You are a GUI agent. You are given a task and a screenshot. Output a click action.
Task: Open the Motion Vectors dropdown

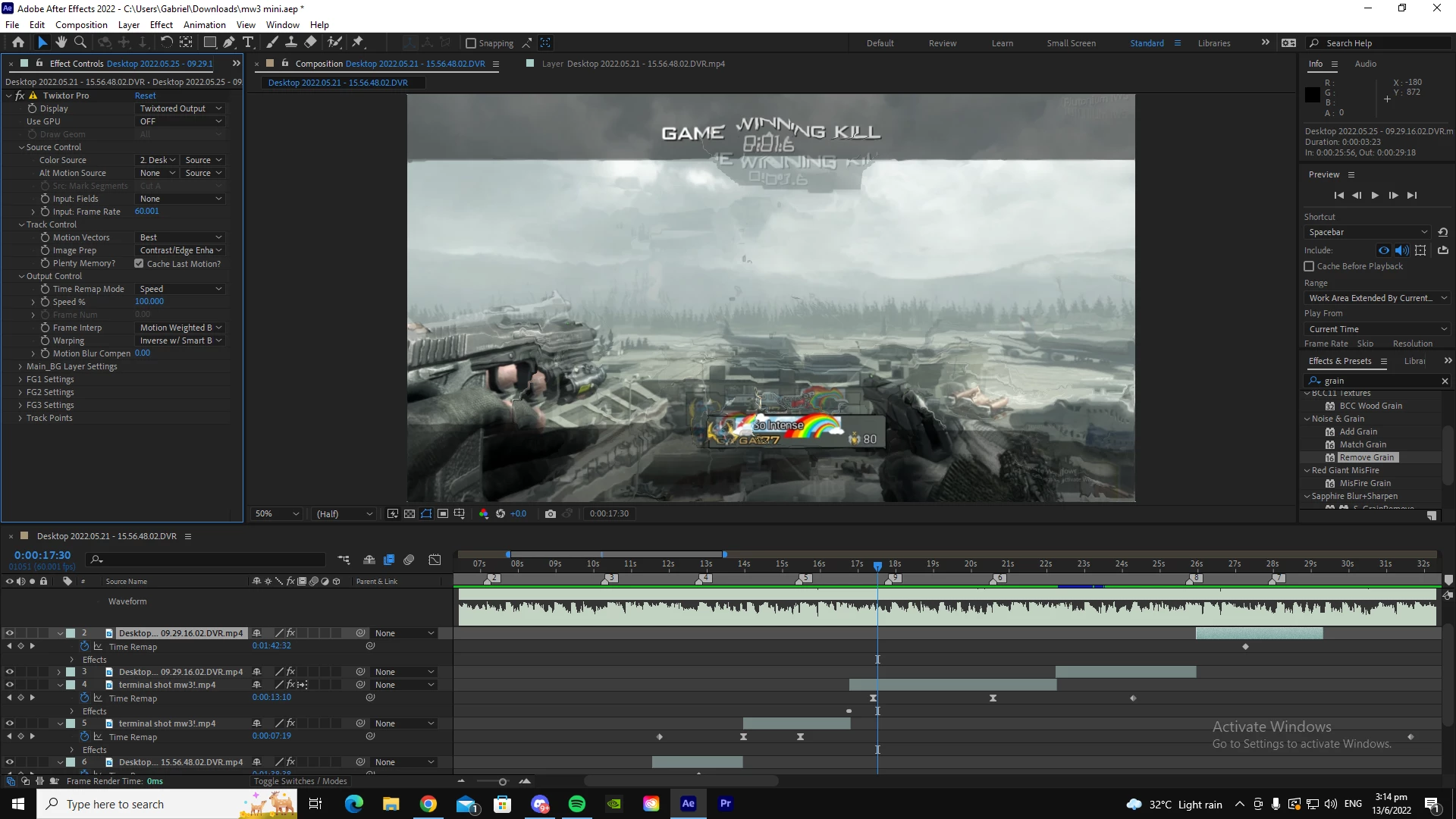click(180, 237)
